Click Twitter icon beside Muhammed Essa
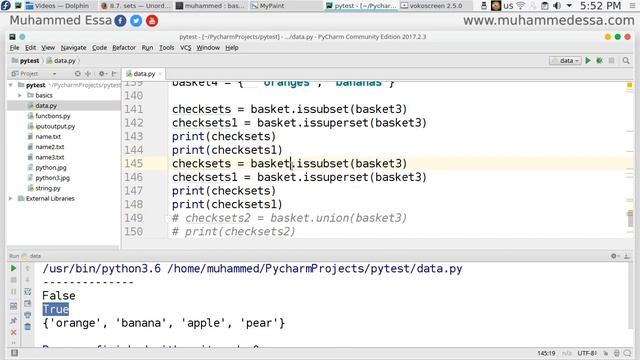 pyautogui.click(x=136, y=21)
